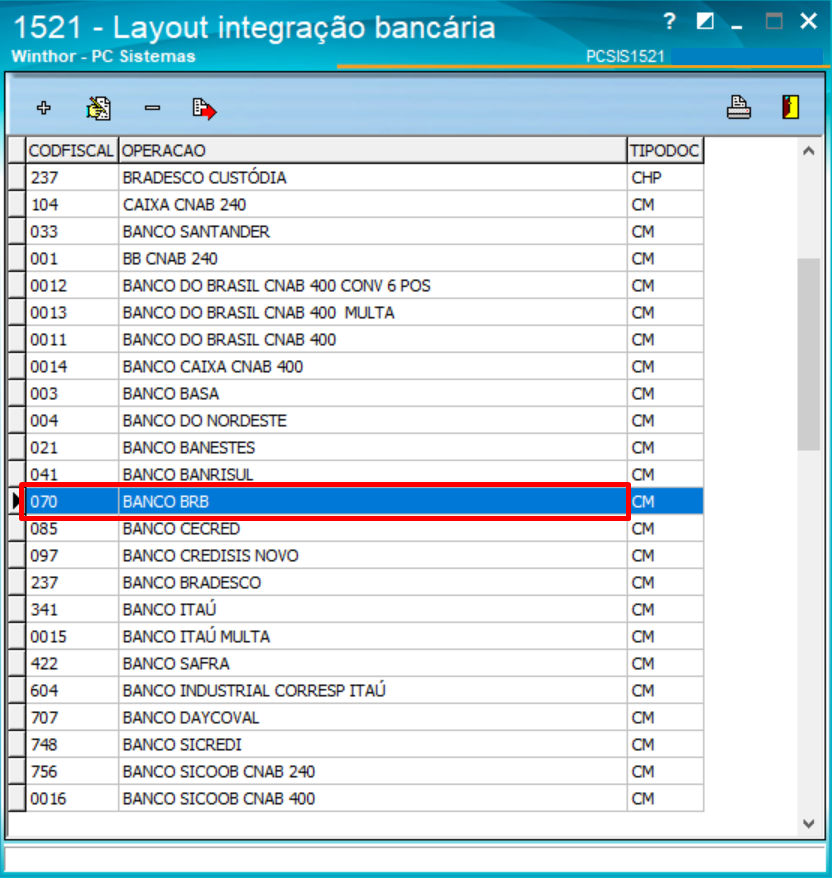The image size is (832, 880).
Task: Click CM cell in BANCO SAFRA row
Action: point(665,663)
